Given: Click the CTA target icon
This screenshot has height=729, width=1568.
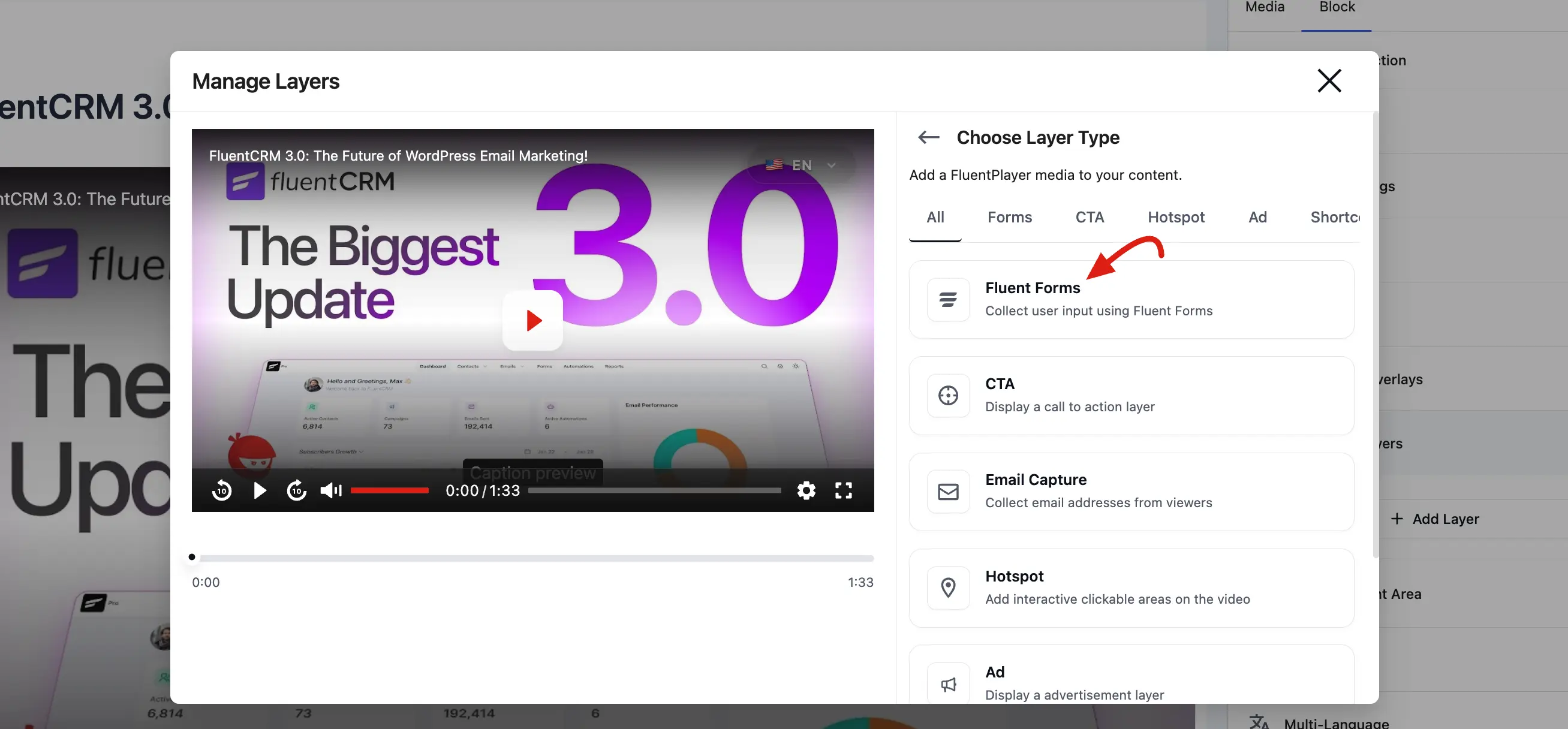Looking at the screenshot, I should point(948,396).
